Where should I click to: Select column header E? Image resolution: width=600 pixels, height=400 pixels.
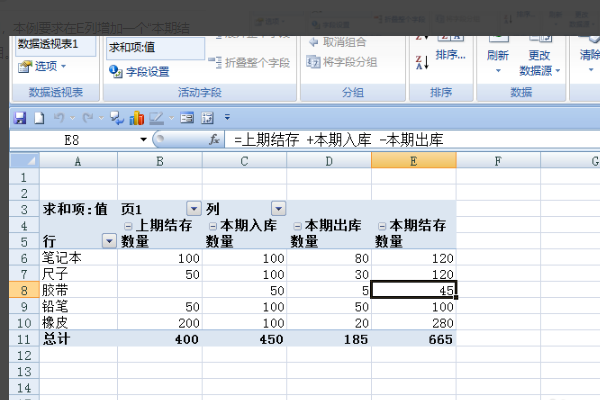point(413,161)
